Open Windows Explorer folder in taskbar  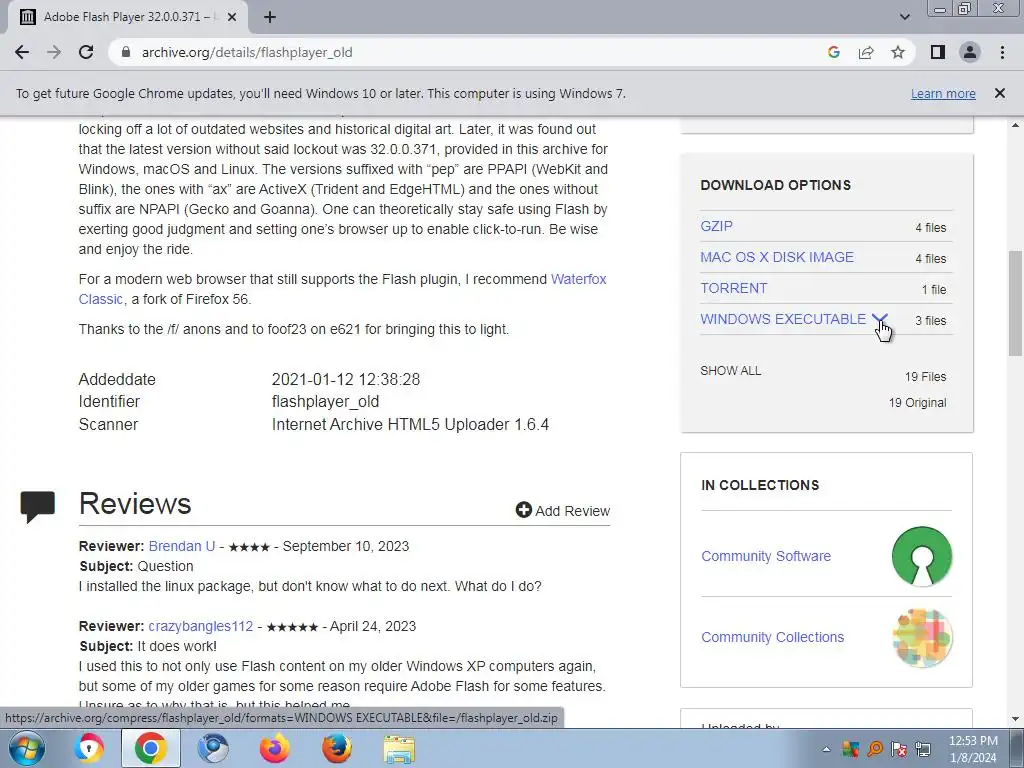click(x=398, y=748)
